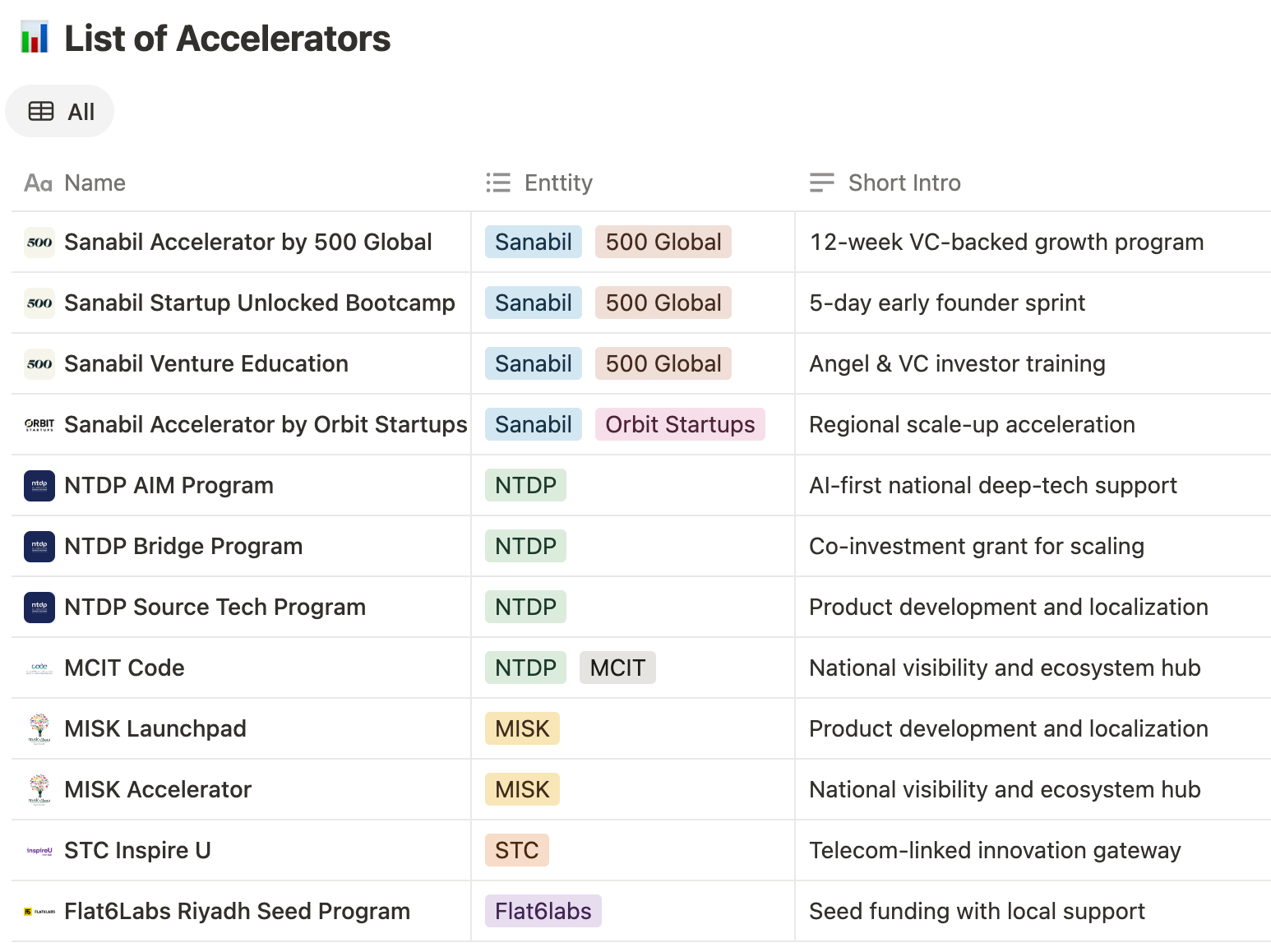Image resolution: width=1271 pixels, height=952 pixels.
Task: Click the Name column header
Action: (75, 183)
